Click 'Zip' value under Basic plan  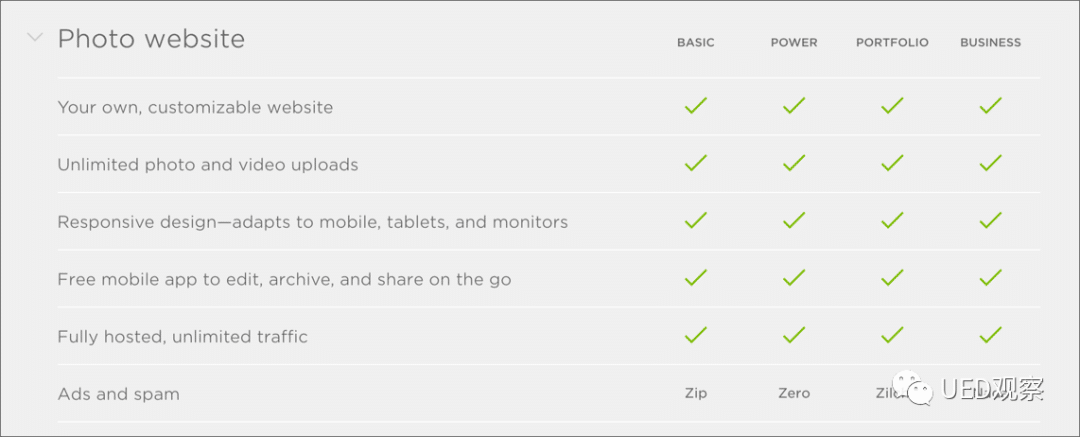click(x=696, y=394)
